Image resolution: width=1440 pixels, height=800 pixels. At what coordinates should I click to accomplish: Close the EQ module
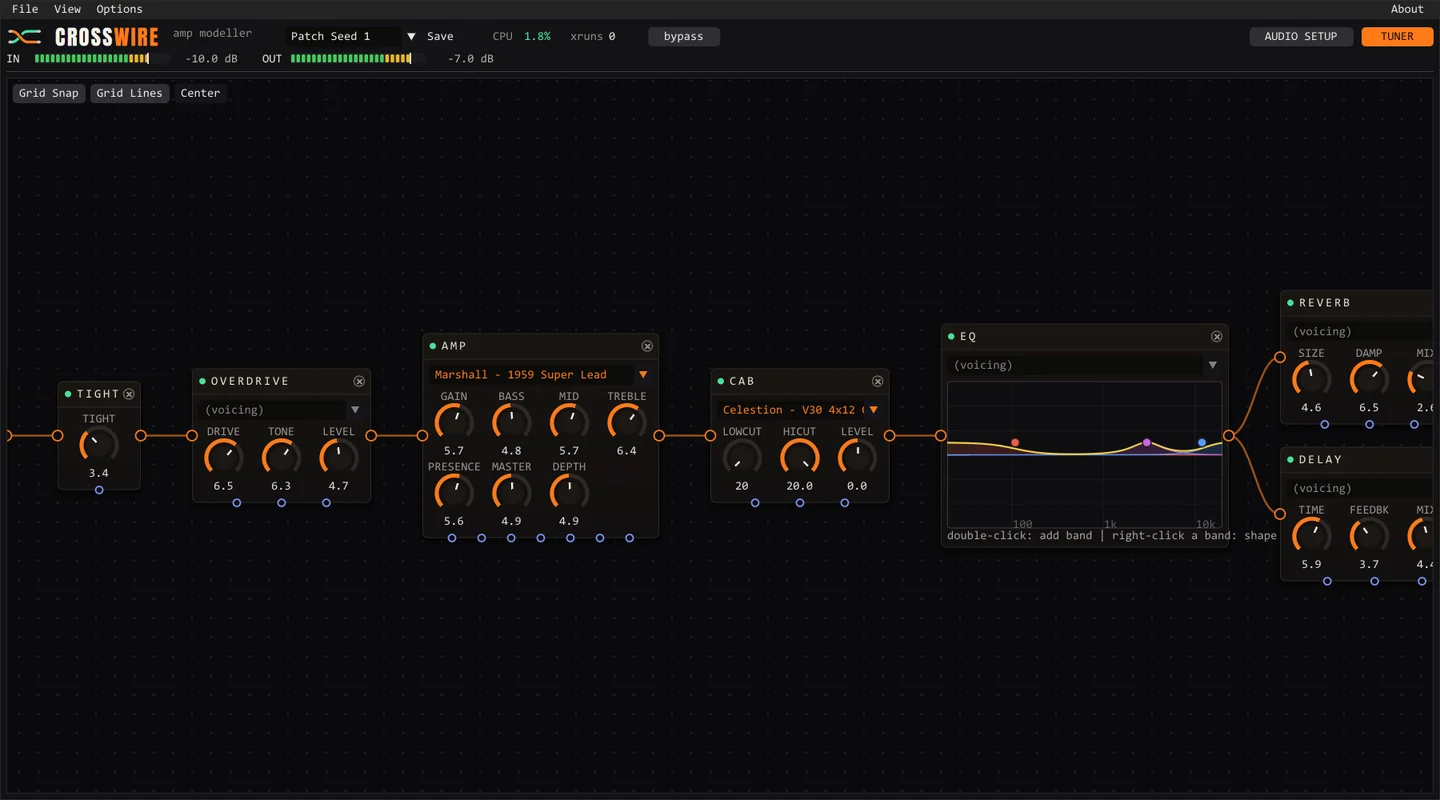[x=1216, y=337]
